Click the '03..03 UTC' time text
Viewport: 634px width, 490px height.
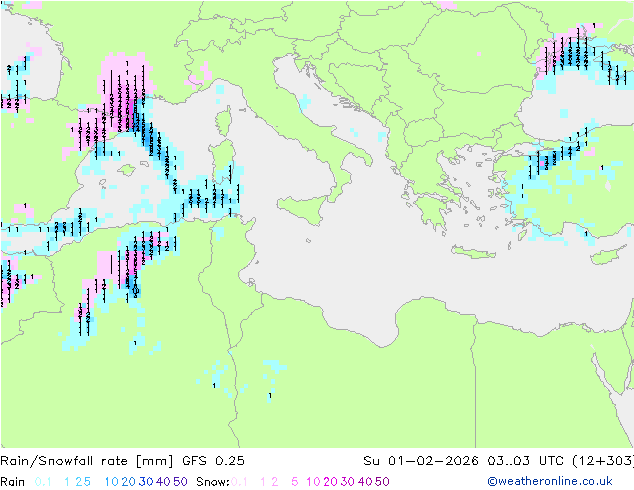click(524, 461)
